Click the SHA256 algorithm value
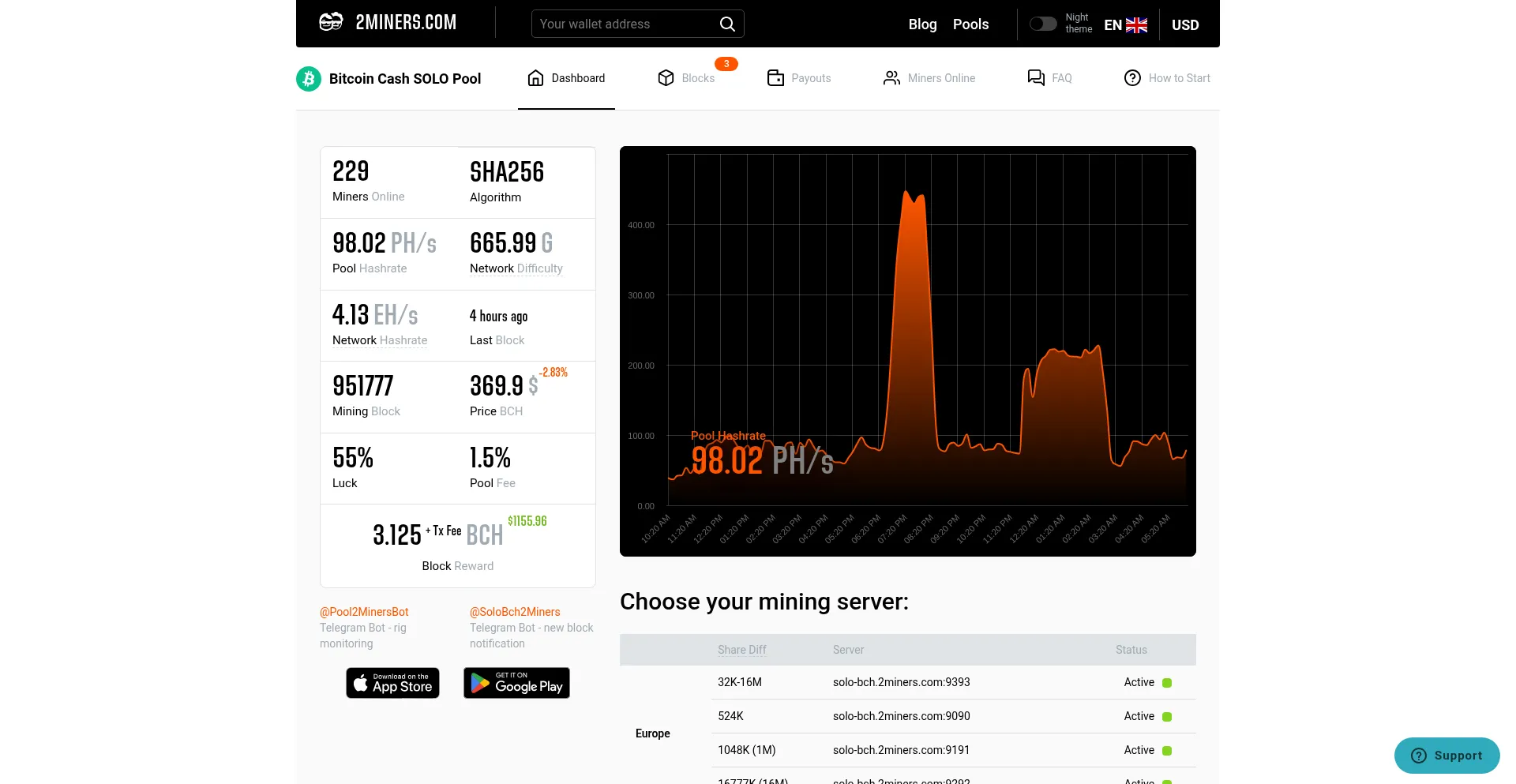This screenshot has width=1516, height=784. click(507, 172)
